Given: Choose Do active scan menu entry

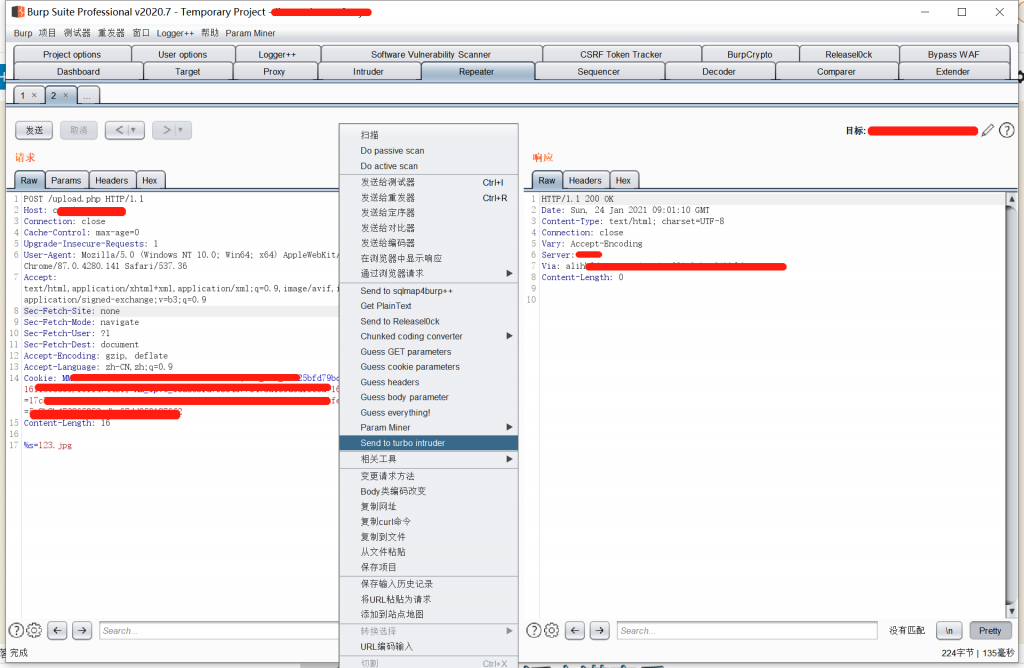Looking at the screenshot, I should (x=429, y=166).
